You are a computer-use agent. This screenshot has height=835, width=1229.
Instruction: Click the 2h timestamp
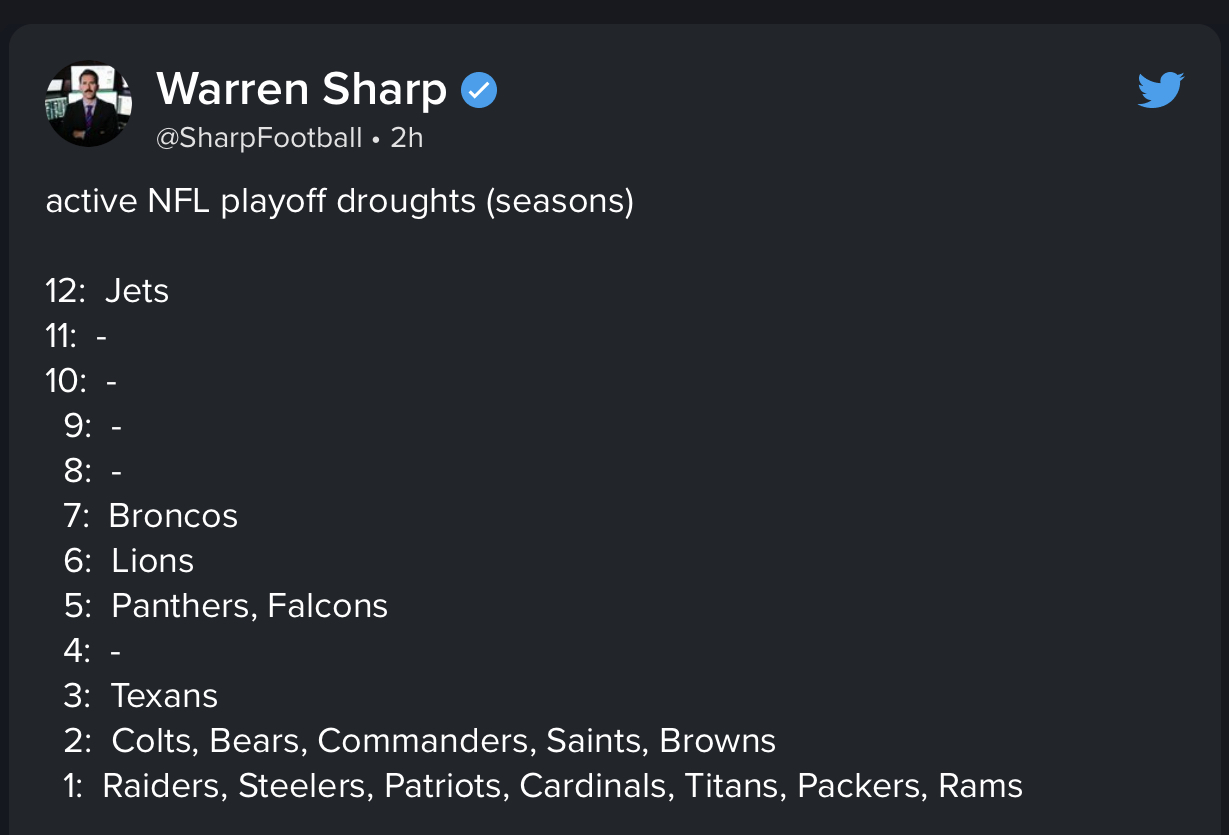[407, 138]
